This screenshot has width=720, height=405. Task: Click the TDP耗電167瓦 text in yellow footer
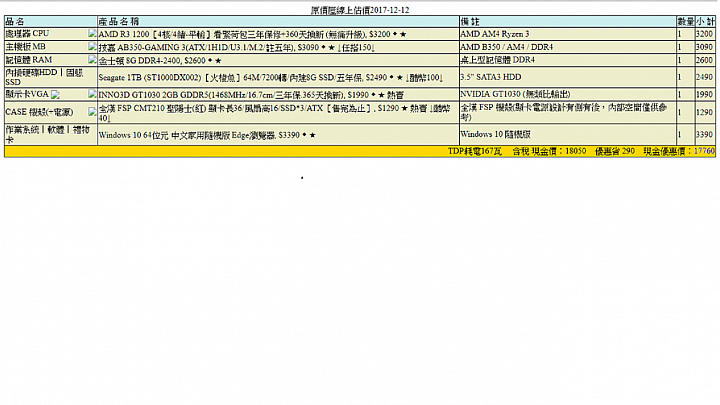point(475,151)
